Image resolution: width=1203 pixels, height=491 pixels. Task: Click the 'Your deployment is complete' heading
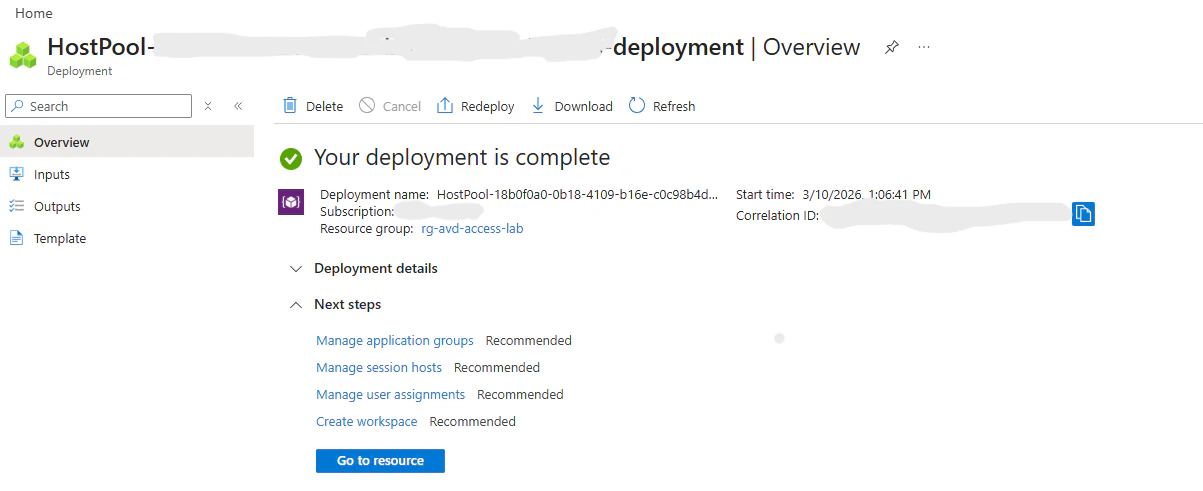click(462, 157)
